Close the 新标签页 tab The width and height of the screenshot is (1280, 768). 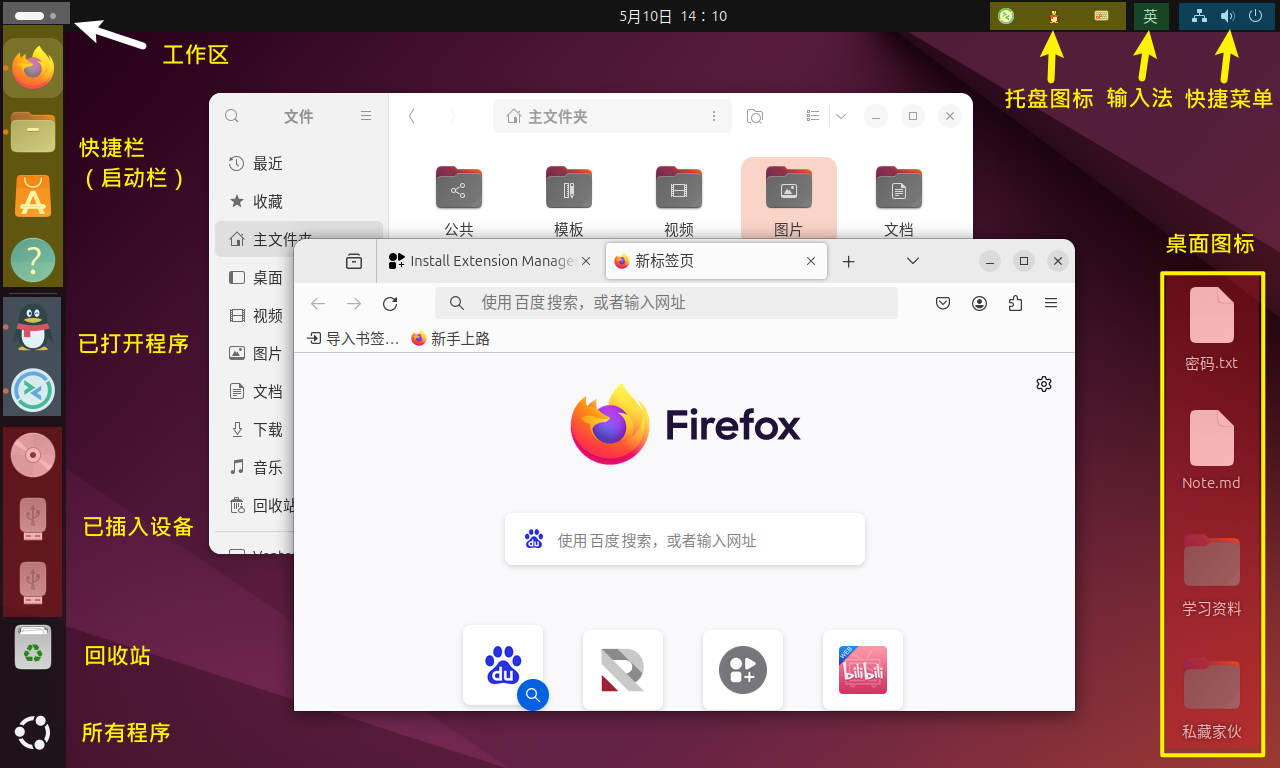click(811, 261)
